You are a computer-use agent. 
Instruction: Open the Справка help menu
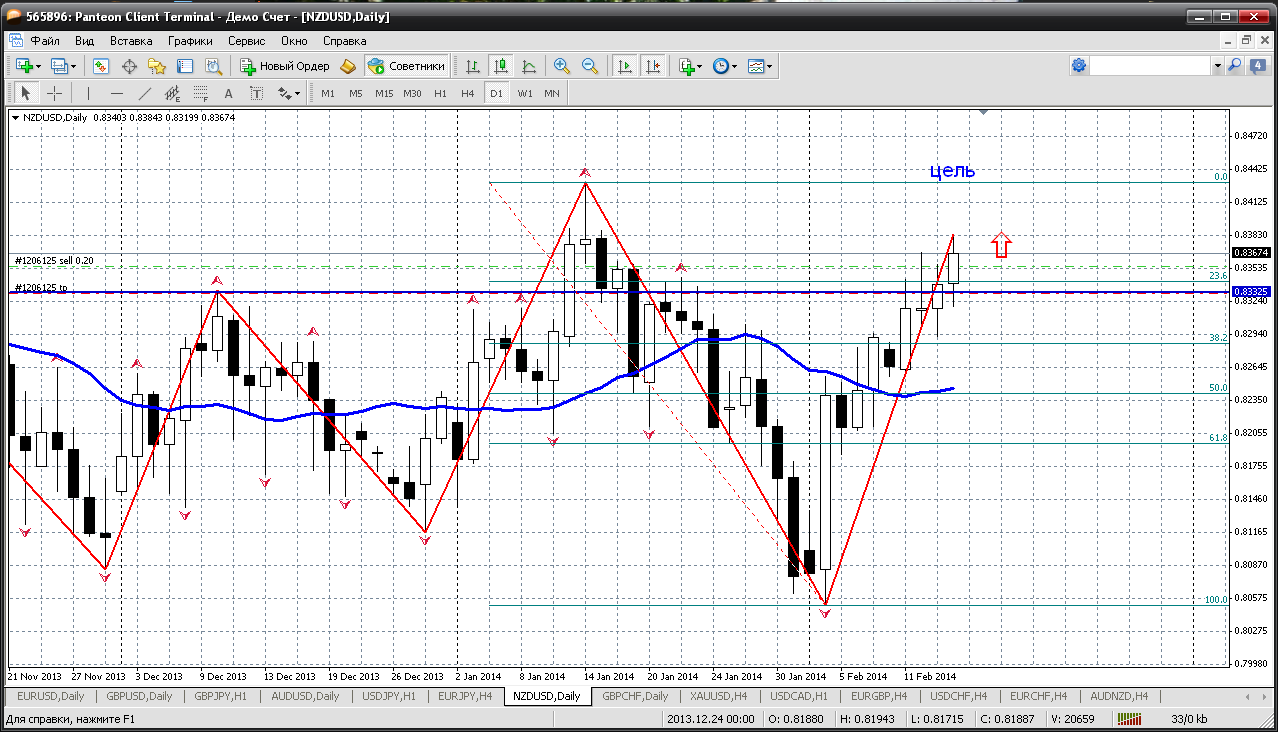pos(345,41)
